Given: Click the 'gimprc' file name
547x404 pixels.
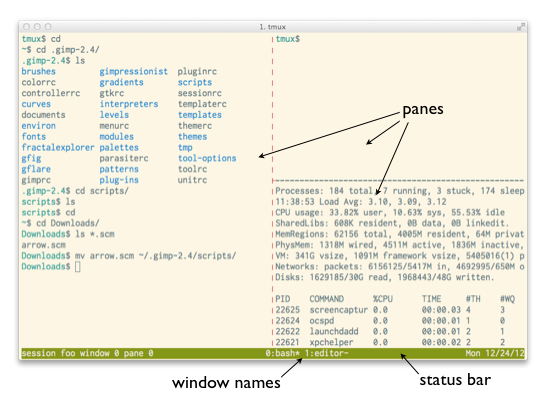Looking at the screenshot, I should pos(36,180).
